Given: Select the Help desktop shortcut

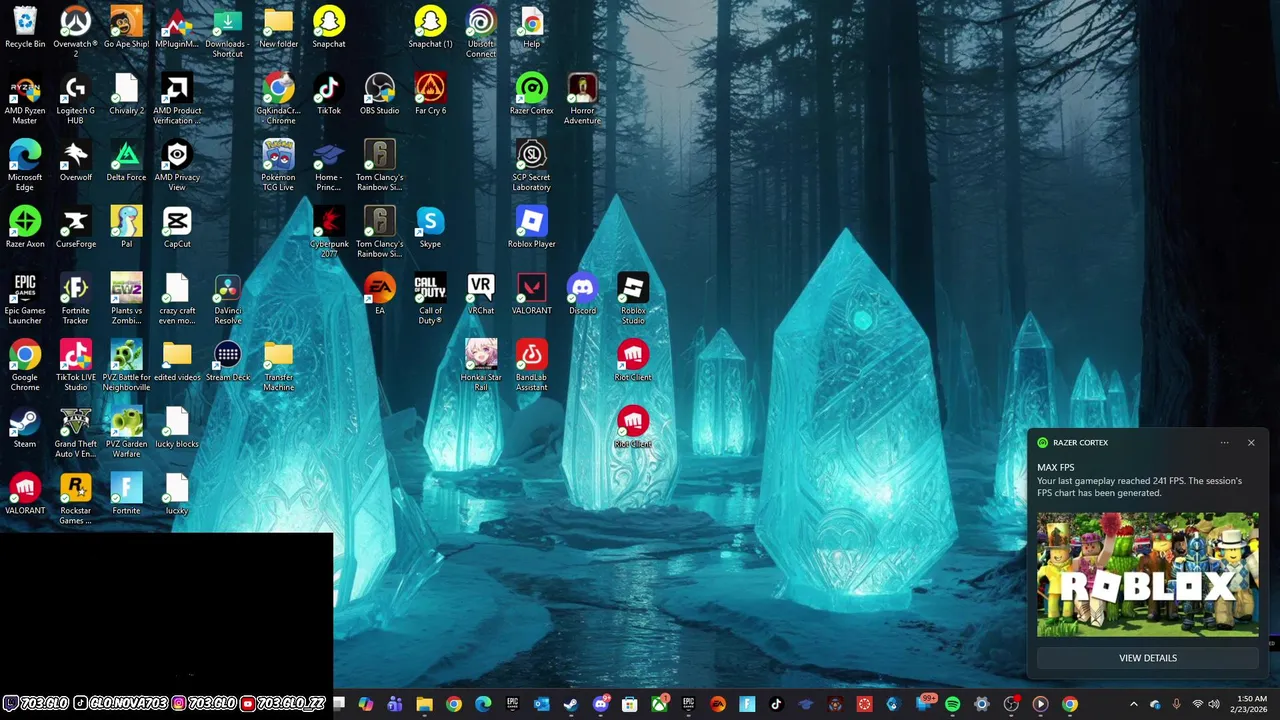Looking at the screenshot, I should click(x=531, y=28).
